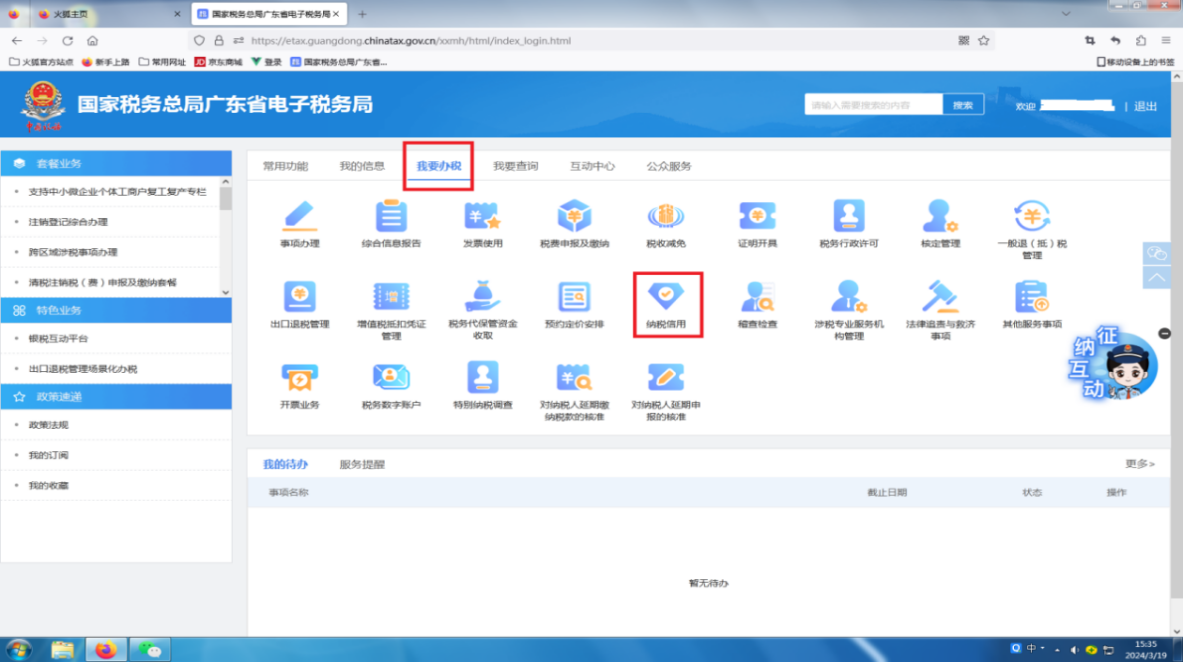Open the 法律追责与救济事项 gavel icon
Viewport: 1183px width, 662px height.
tap(940, 298)
